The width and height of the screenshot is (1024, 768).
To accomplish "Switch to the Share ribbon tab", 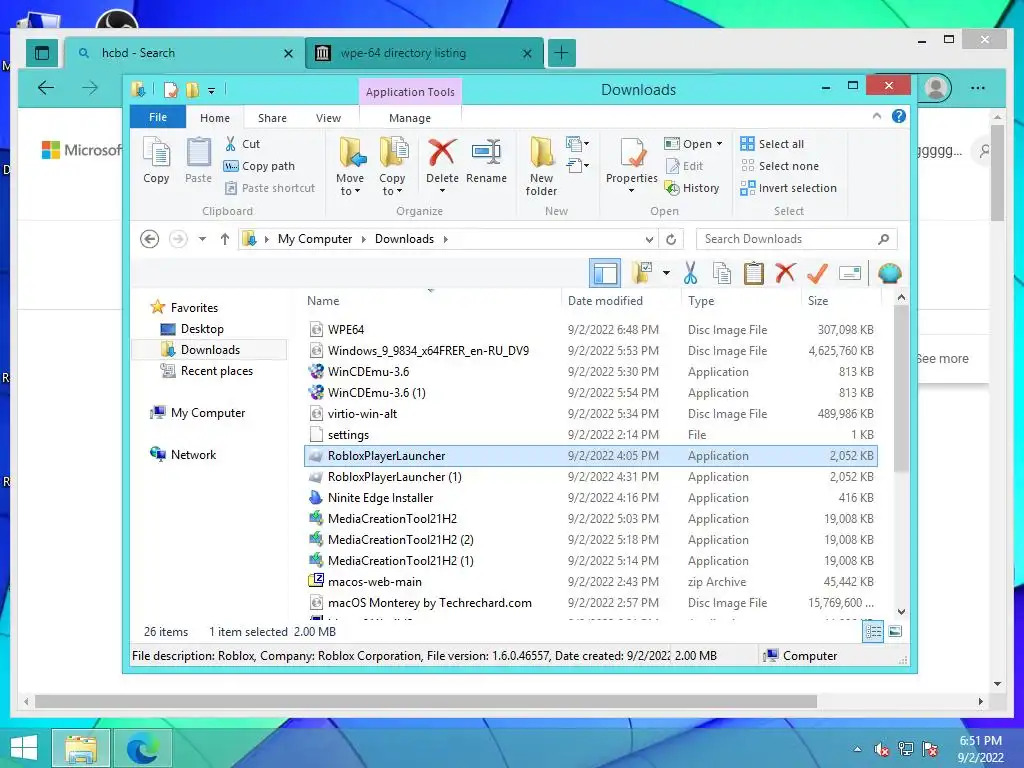I will (272, 118).
